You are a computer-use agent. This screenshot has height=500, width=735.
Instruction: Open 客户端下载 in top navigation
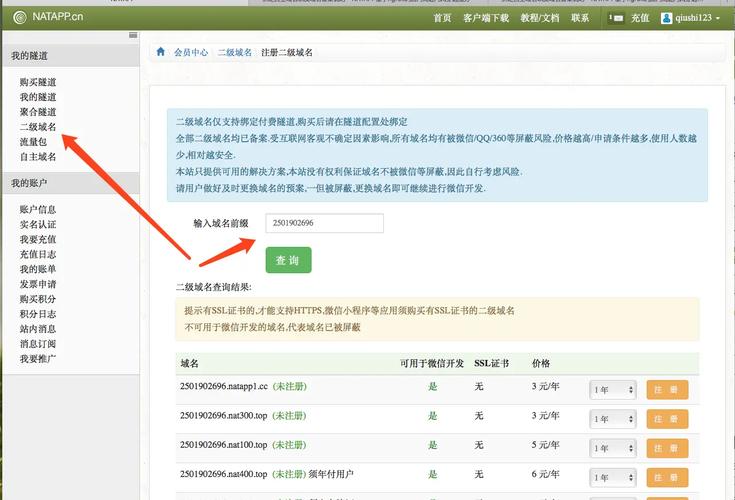pos(486,18)
